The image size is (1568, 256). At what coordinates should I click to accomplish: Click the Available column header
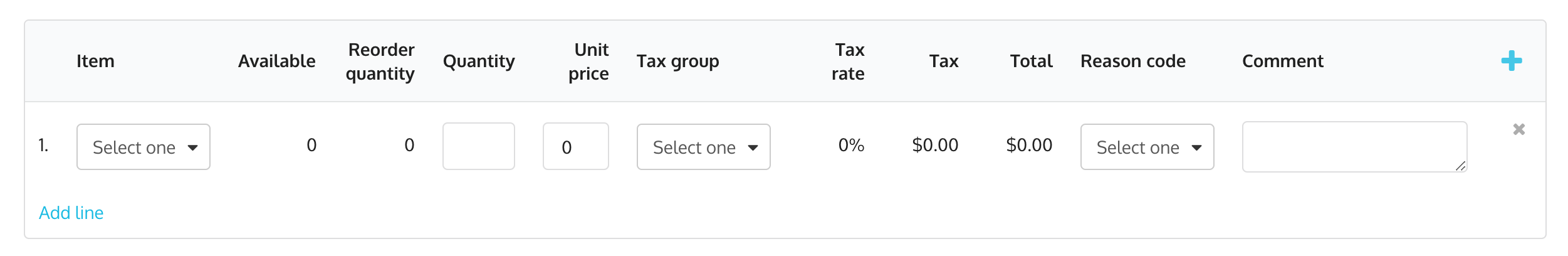(276, 61)
